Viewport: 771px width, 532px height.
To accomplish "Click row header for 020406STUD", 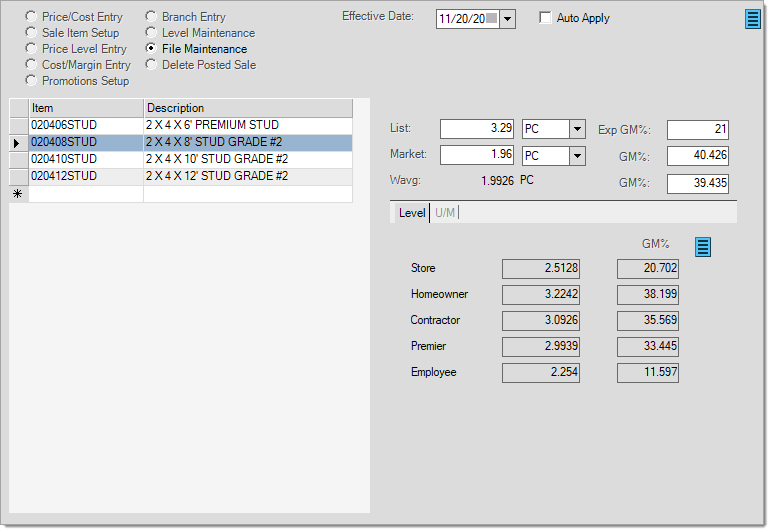I will tap(19, 125).
